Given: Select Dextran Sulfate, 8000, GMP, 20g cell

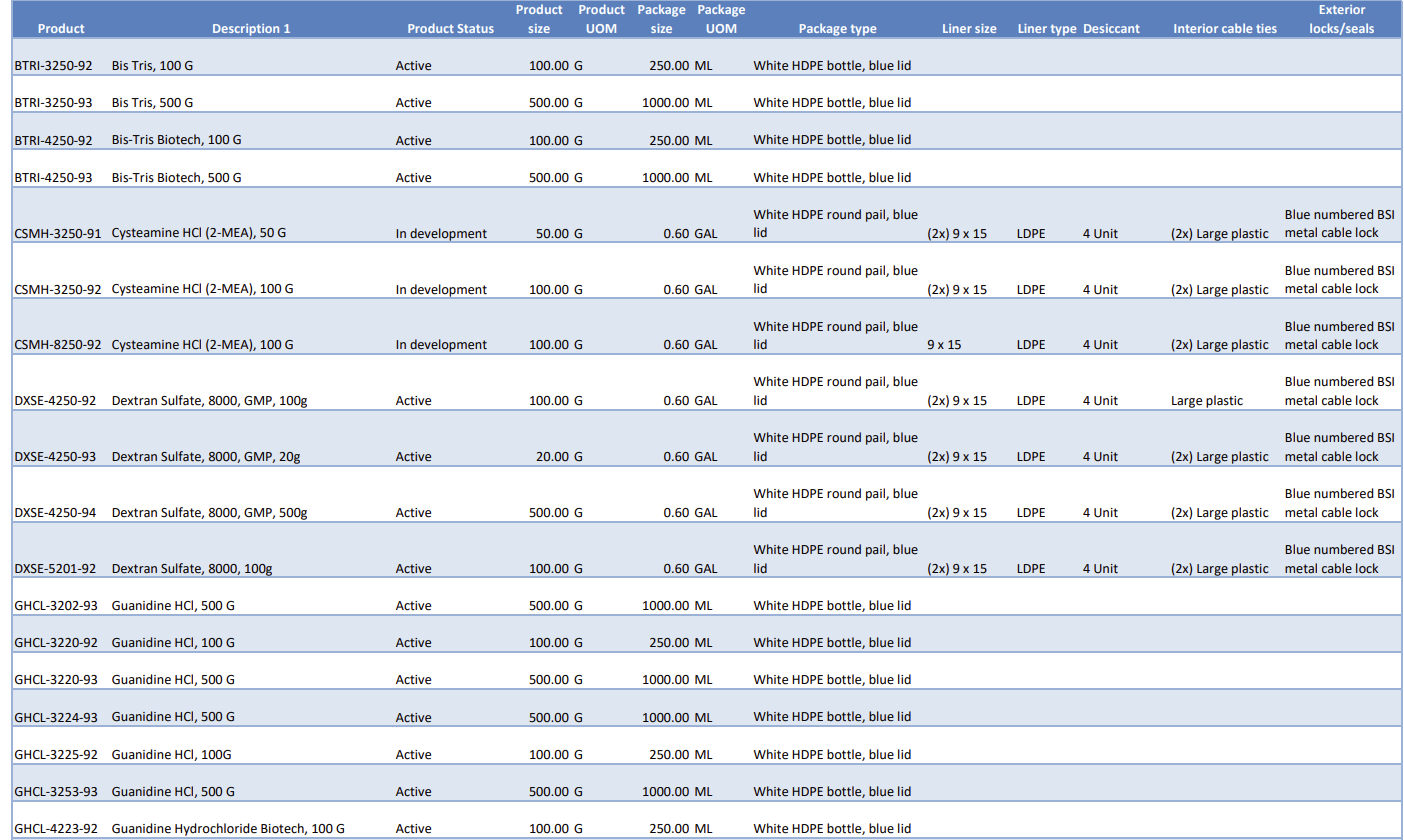Looking at the screenshot, I should (x=205, y=457).
